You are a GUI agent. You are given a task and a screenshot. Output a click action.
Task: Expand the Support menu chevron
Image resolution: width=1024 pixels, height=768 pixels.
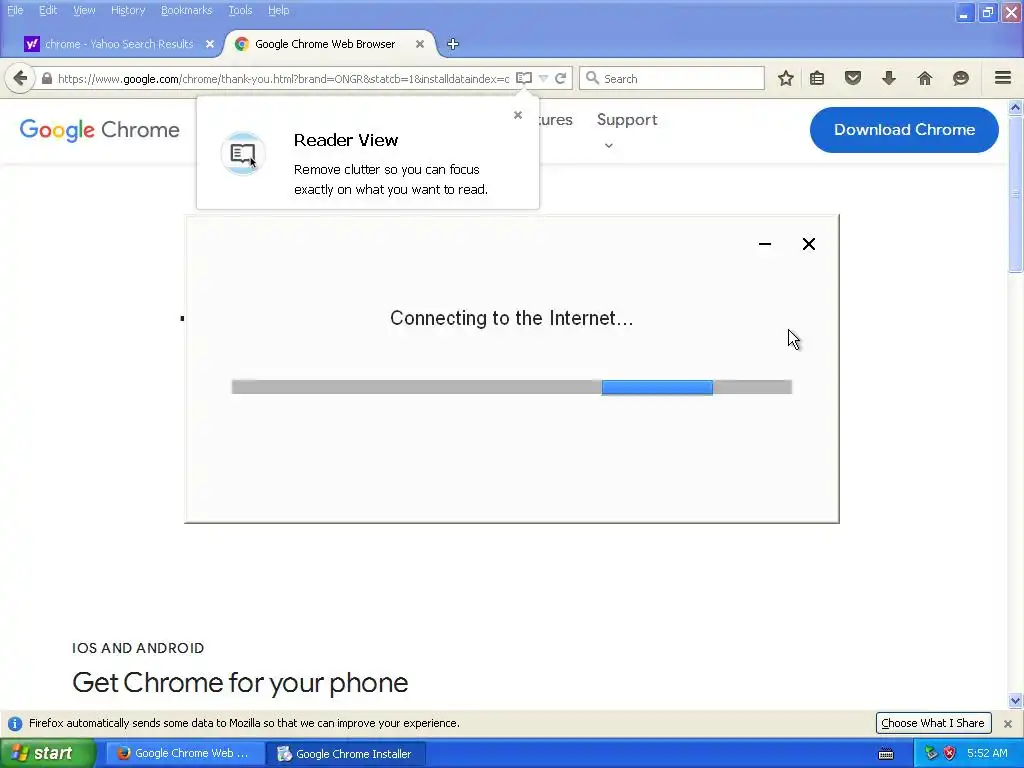coord(609,146)
